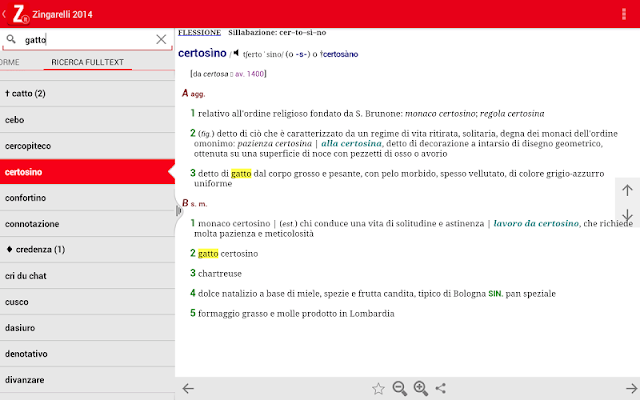Jump up with the up-arrow button
The width and height of the screenshot is (640, 400).
(627, 190)
